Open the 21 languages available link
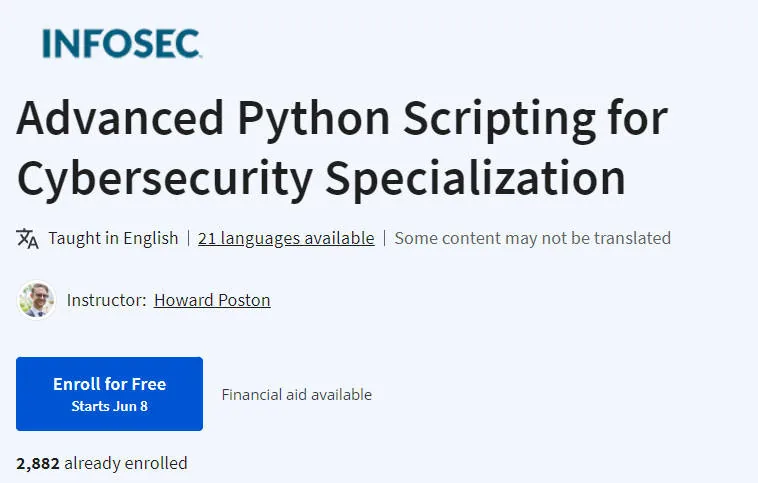 pyautogui.click(x=286, y=238)
